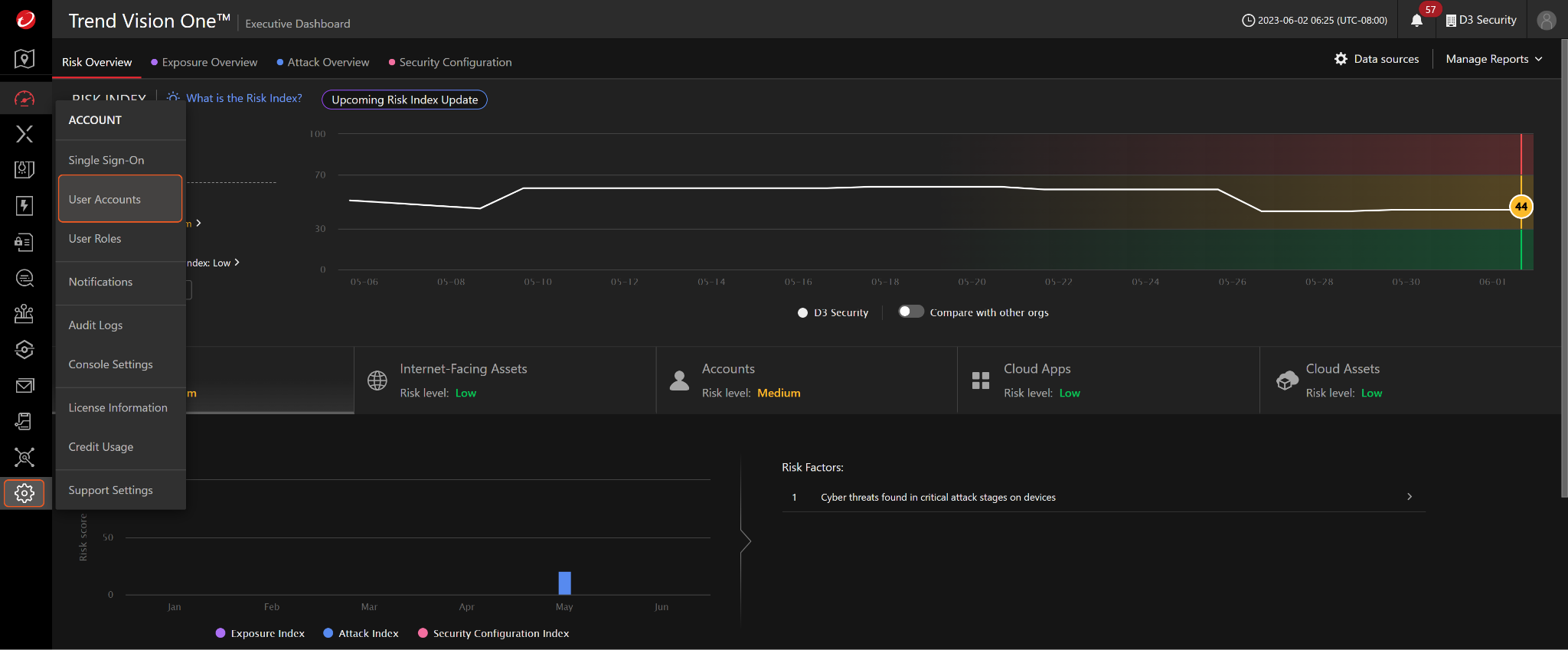
Task: Expand the Manage Reports dropdown
Action: coord(1494,59)
